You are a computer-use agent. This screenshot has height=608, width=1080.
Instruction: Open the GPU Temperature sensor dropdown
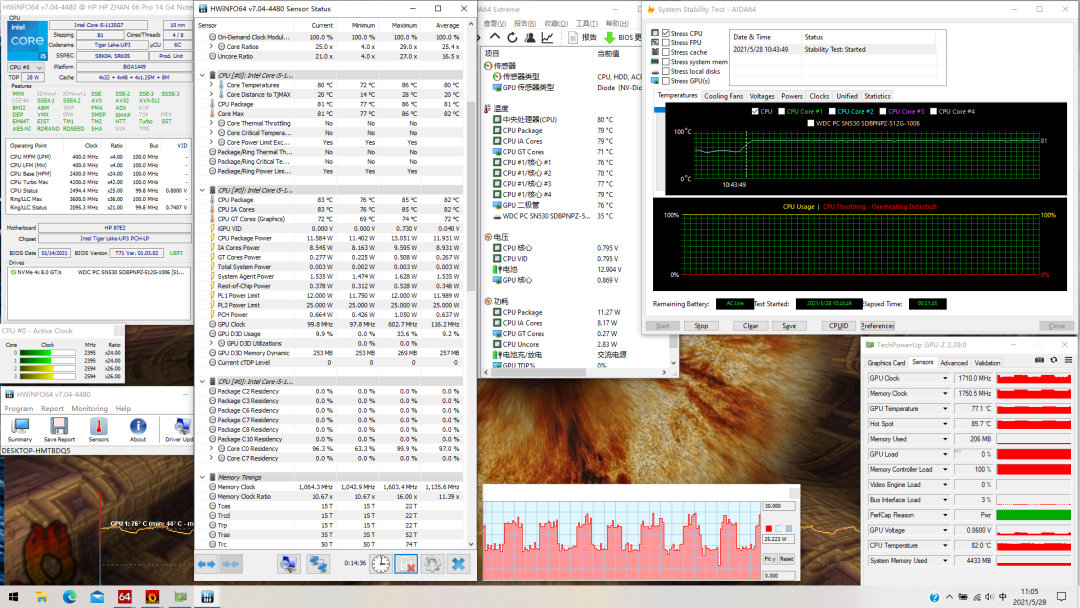(945, 409)
